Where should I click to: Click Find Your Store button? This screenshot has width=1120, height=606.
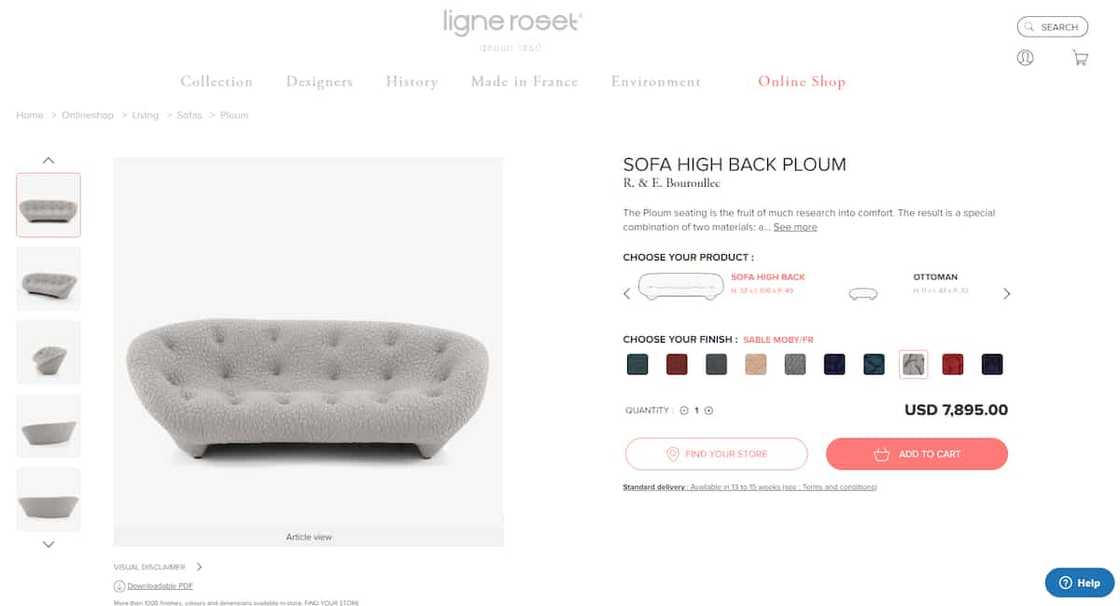716,454
